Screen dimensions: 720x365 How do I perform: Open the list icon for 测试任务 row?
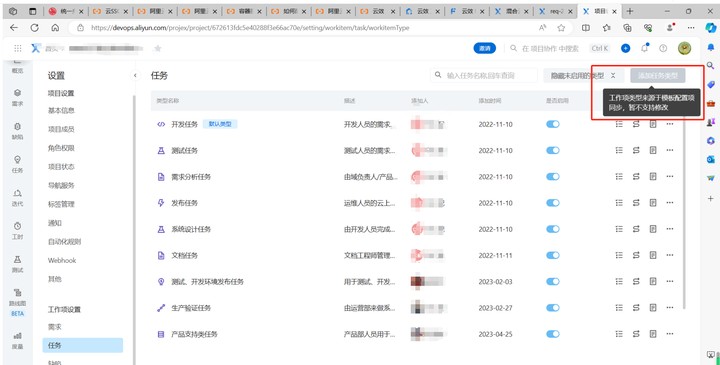tap(619, 151)
